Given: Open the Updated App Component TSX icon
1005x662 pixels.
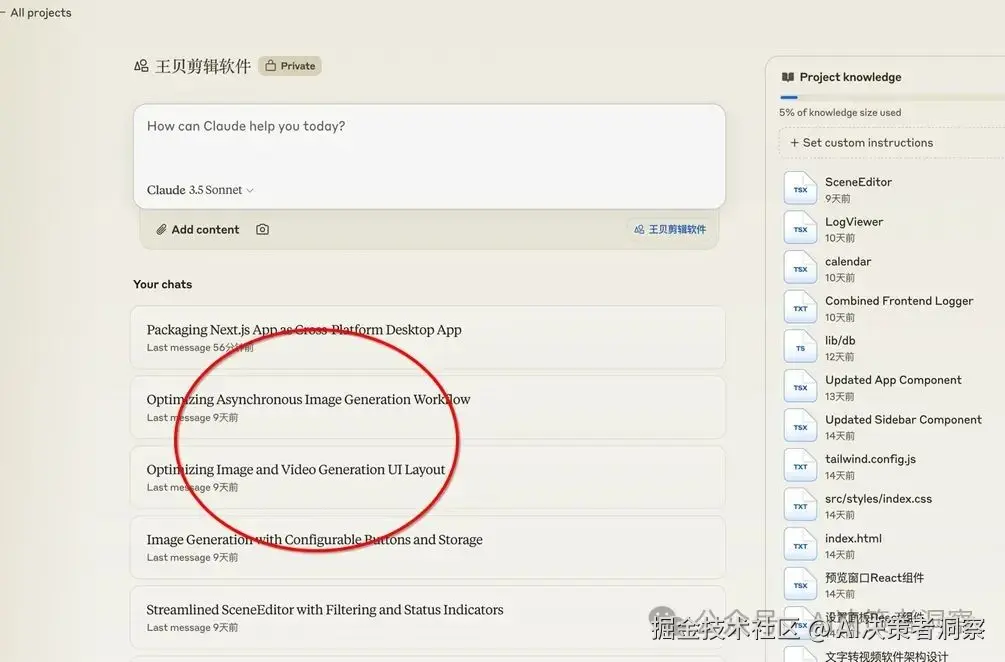Looking at the screenshot, I should tap(800, 386).
